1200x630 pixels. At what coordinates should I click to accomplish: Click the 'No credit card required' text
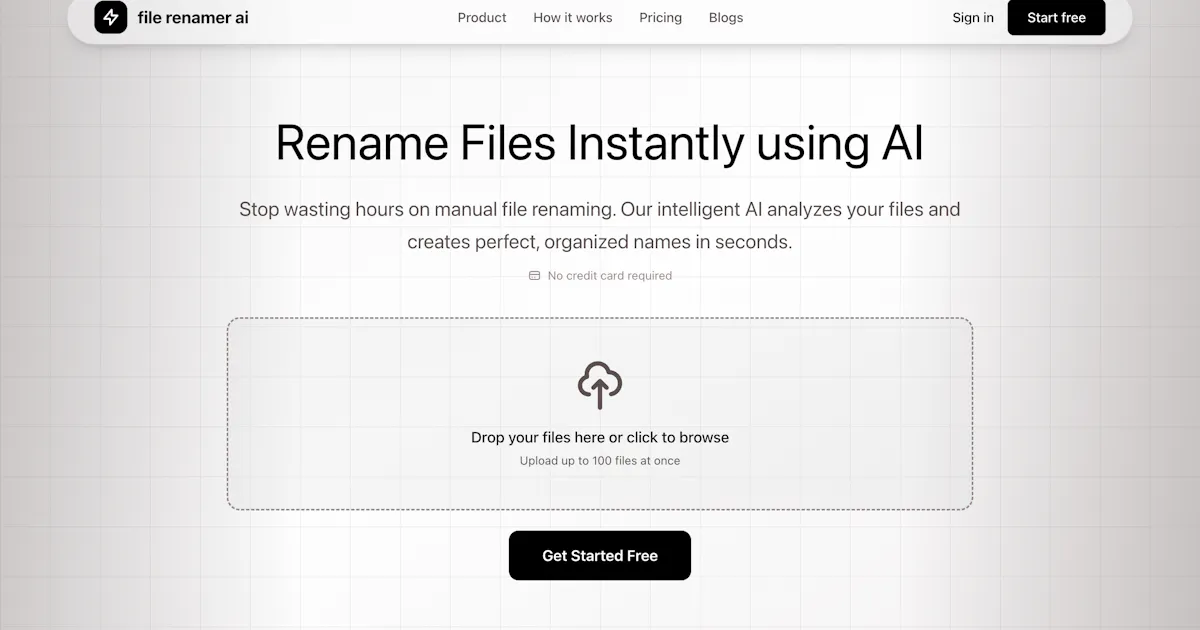[x=610, y=276]
